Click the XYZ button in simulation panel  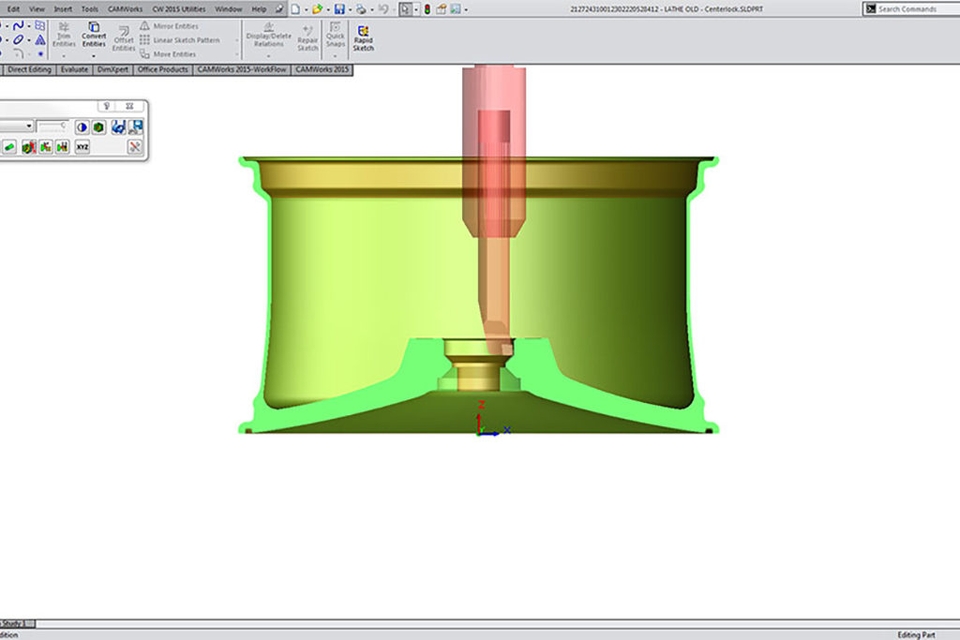[82, 147]
